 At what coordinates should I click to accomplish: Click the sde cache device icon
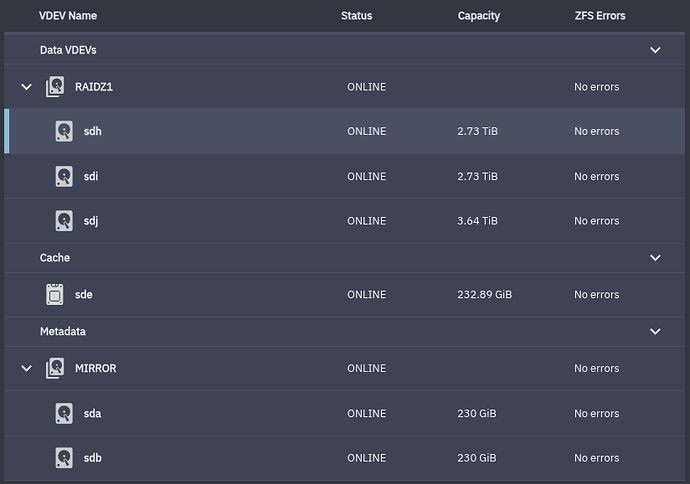tap(55, 294)
